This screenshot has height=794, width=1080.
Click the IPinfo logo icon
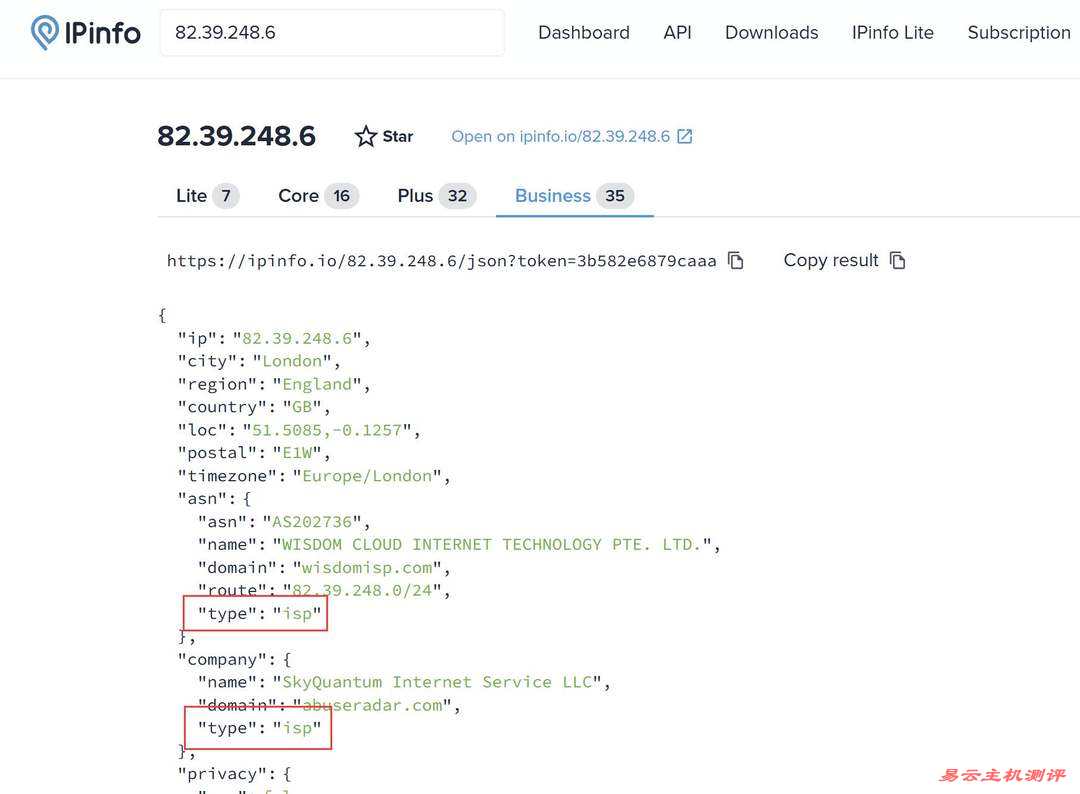click(45, 33)
